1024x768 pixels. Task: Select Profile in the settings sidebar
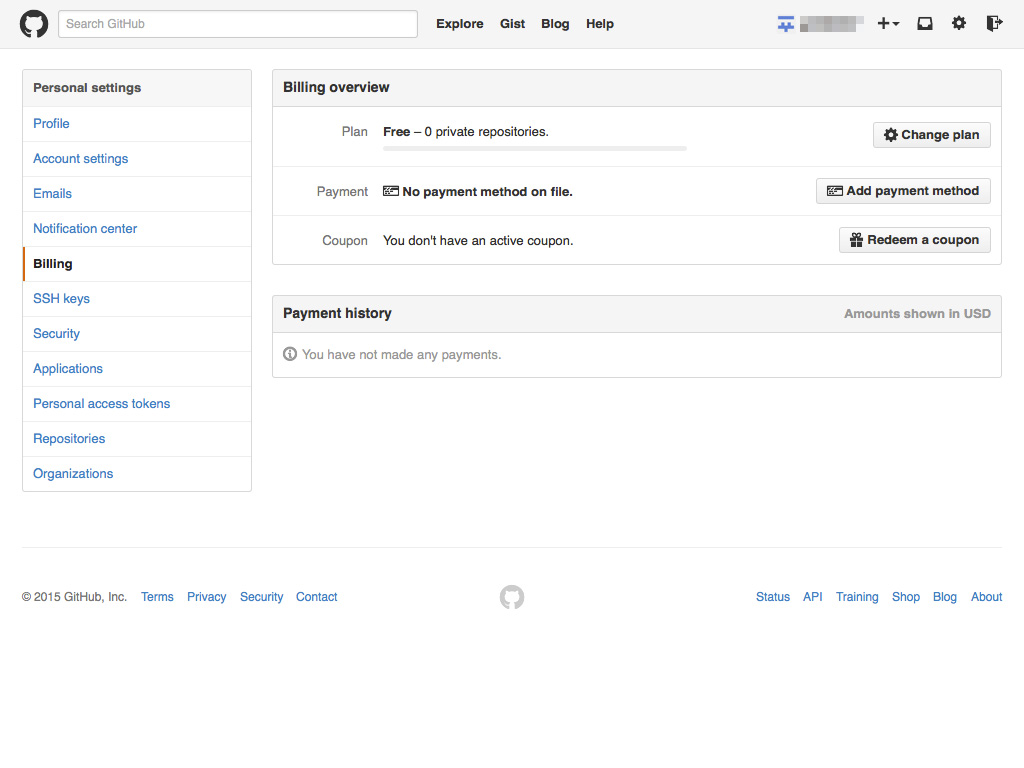point(51,123)
